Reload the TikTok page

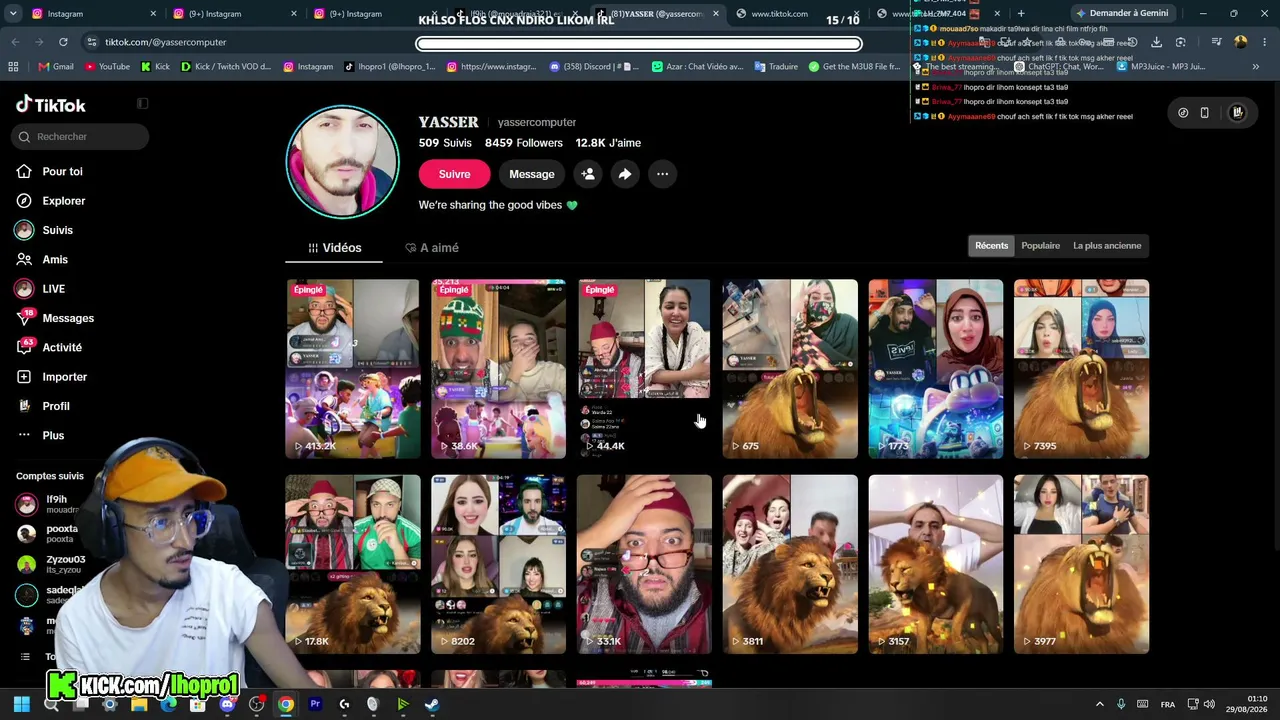click(x=63, y=42)
